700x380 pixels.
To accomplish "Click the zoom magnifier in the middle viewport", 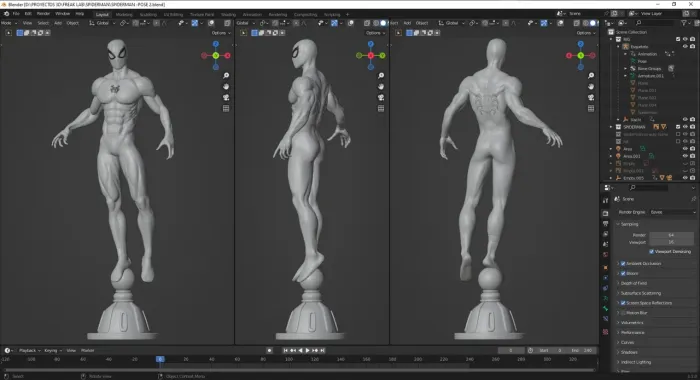I will pyautogui.click(x=381, y=75).
